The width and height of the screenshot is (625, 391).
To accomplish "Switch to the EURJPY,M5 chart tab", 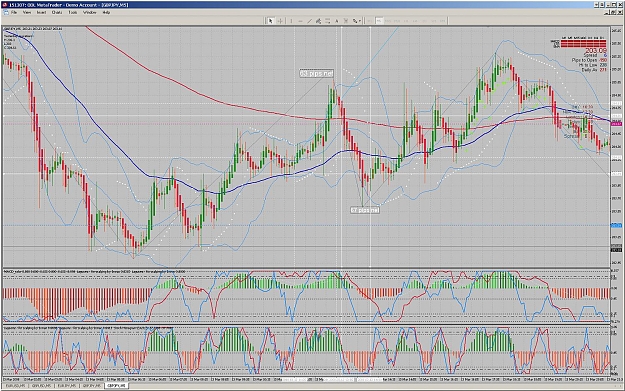I will point(67,386).
